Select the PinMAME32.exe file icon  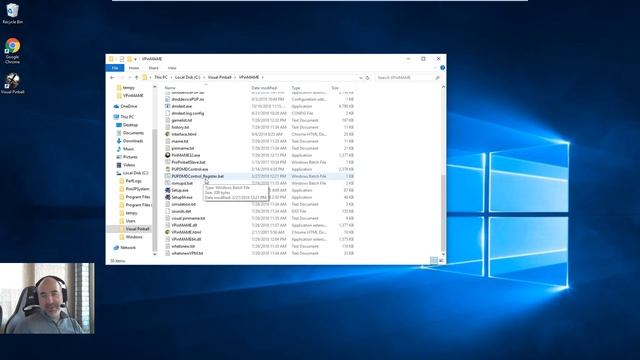click(167, 155)
